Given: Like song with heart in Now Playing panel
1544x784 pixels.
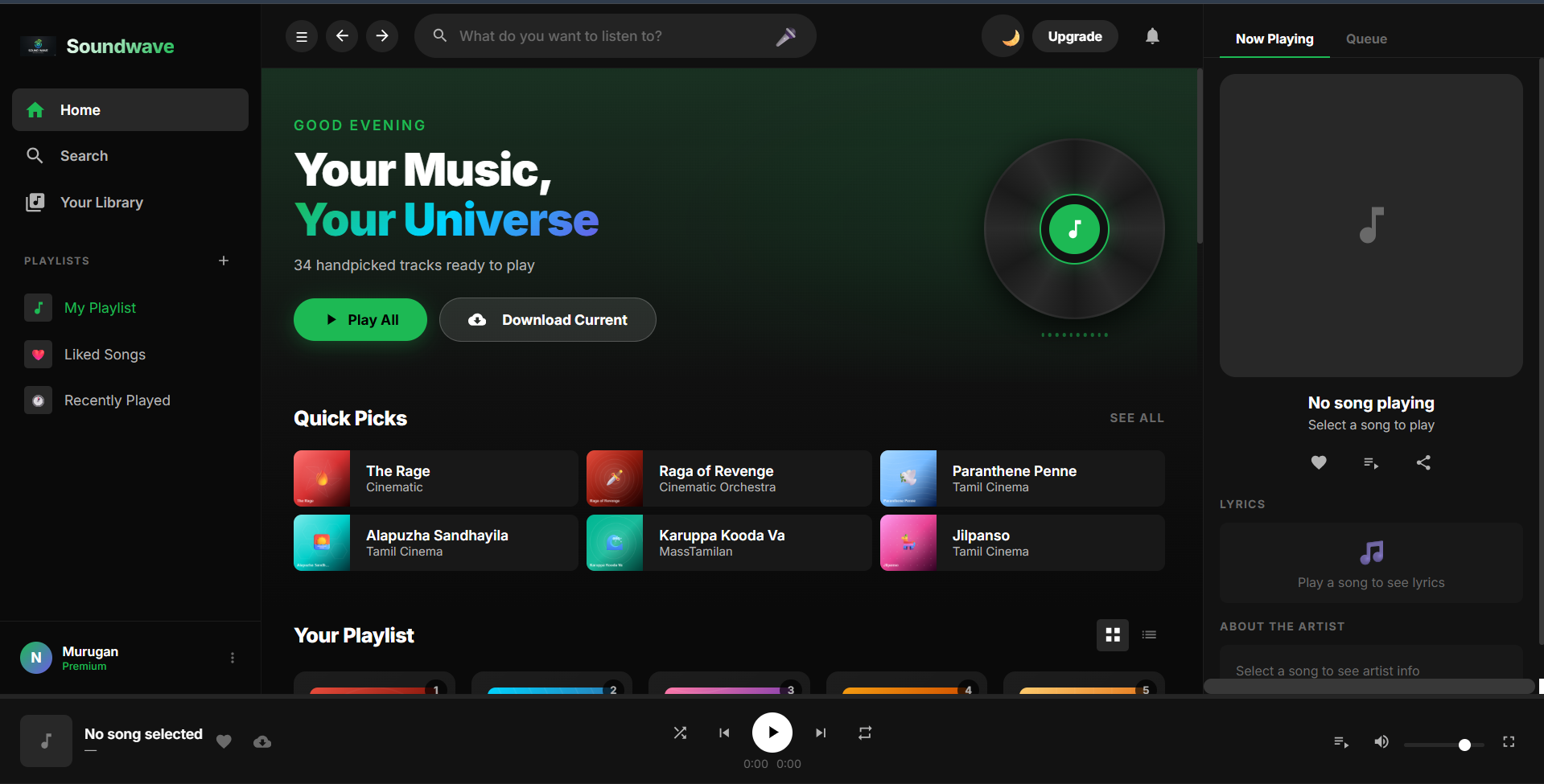Looking at the screenshot, I should pyautogui.click(x=1319, y=462).
